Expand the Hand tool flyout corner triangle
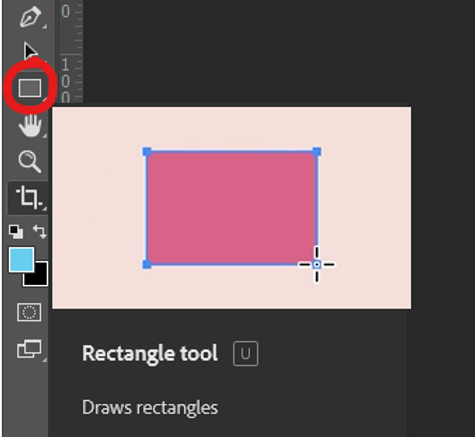The height and width of the screenshot is (437, 475). (45, 135)
